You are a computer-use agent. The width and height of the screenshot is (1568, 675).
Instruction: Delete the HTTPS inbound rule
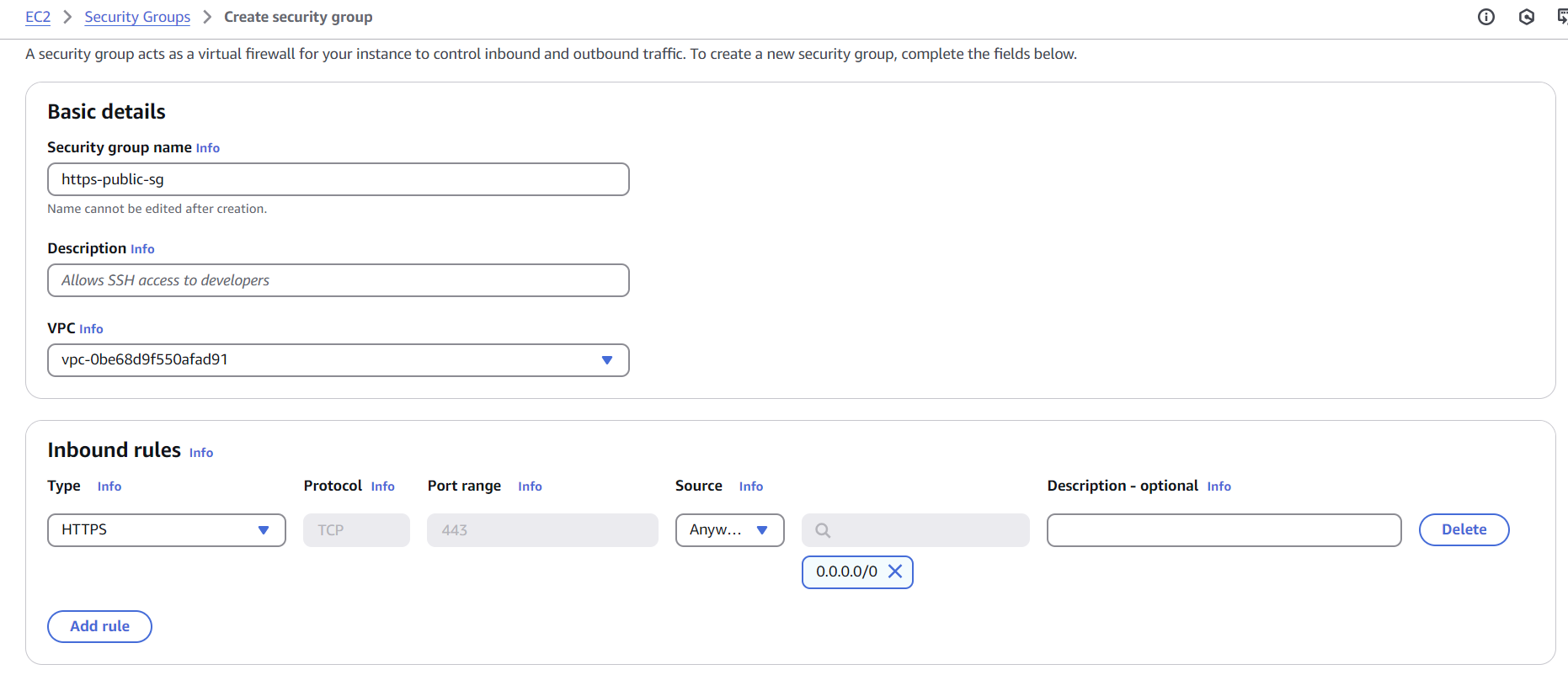pos(1464,529)
